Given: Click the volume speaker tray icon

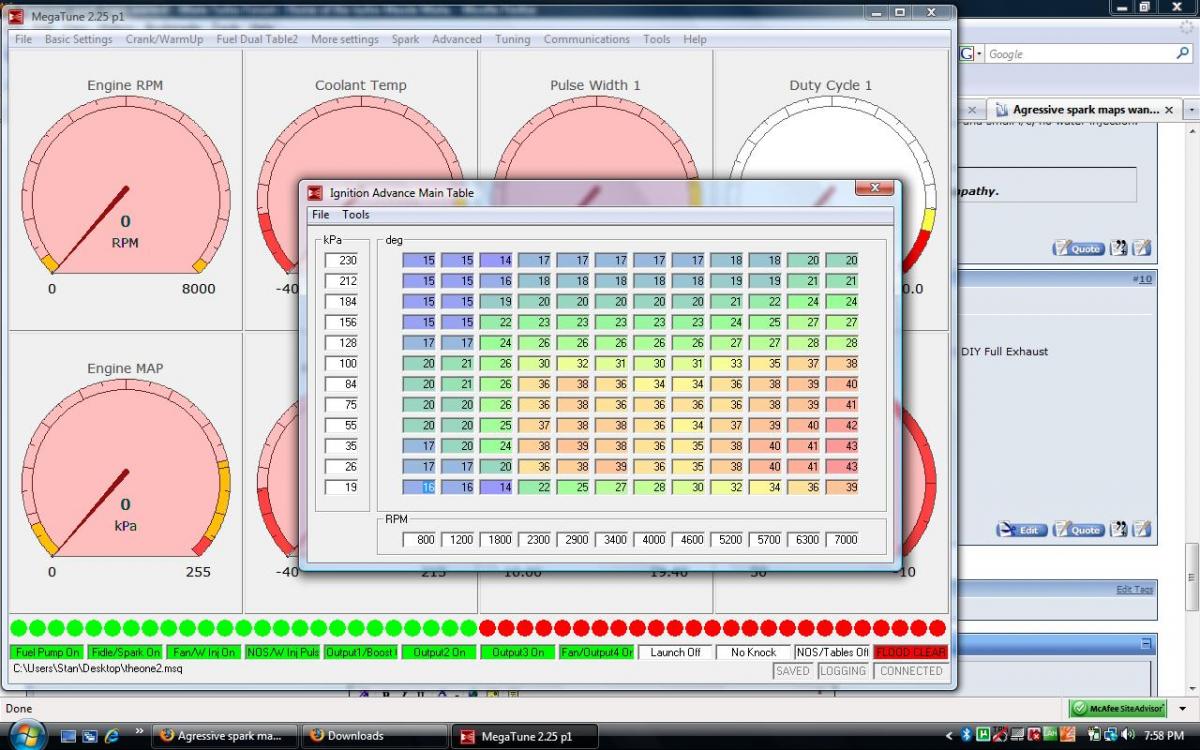Looking at the screenshot, I should [x=1126, y=736].
